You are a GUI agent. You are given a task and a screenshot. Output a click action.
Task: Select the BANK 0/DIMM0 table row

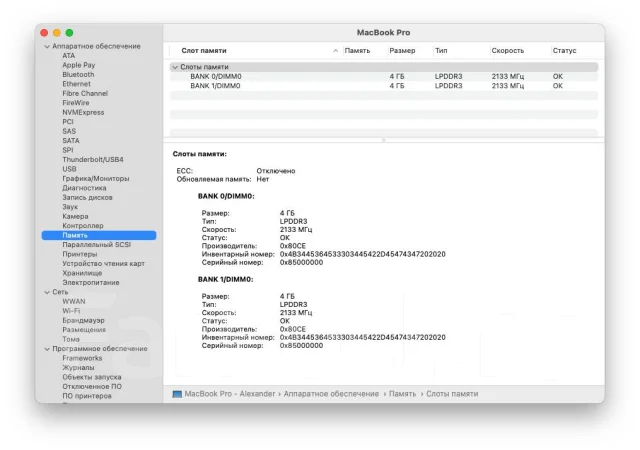point(384,76)
